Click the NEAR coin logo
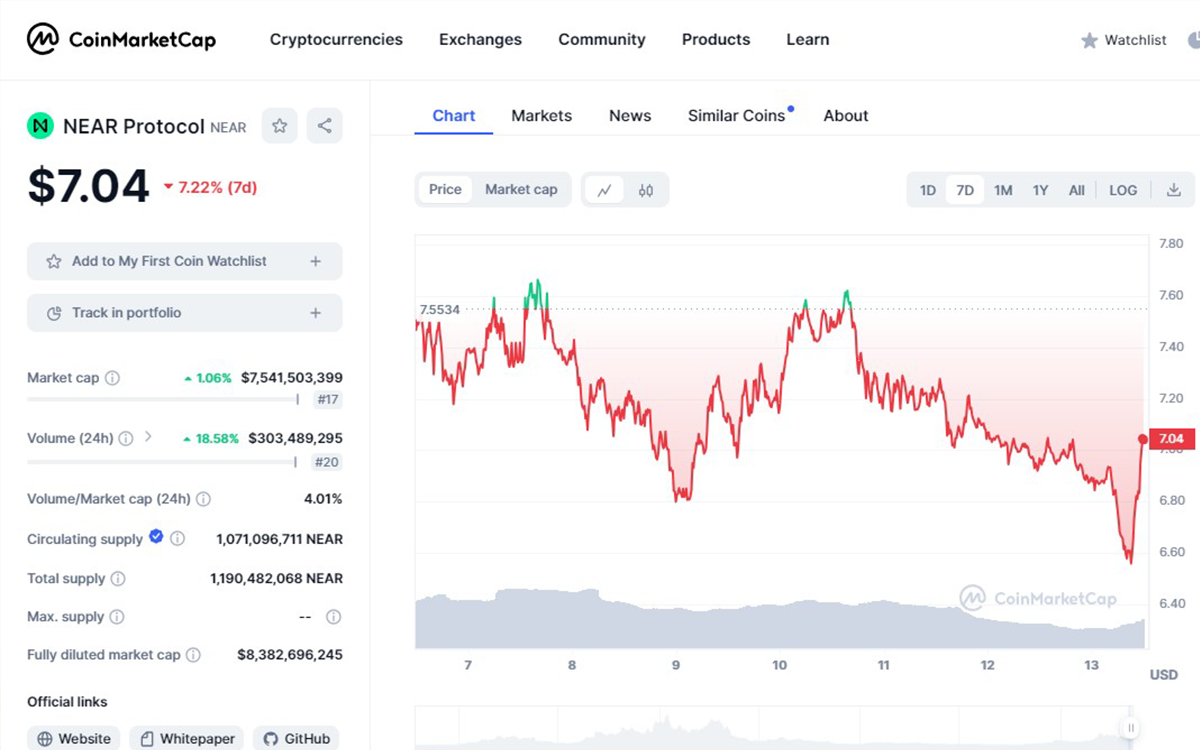 click(40, 126)
